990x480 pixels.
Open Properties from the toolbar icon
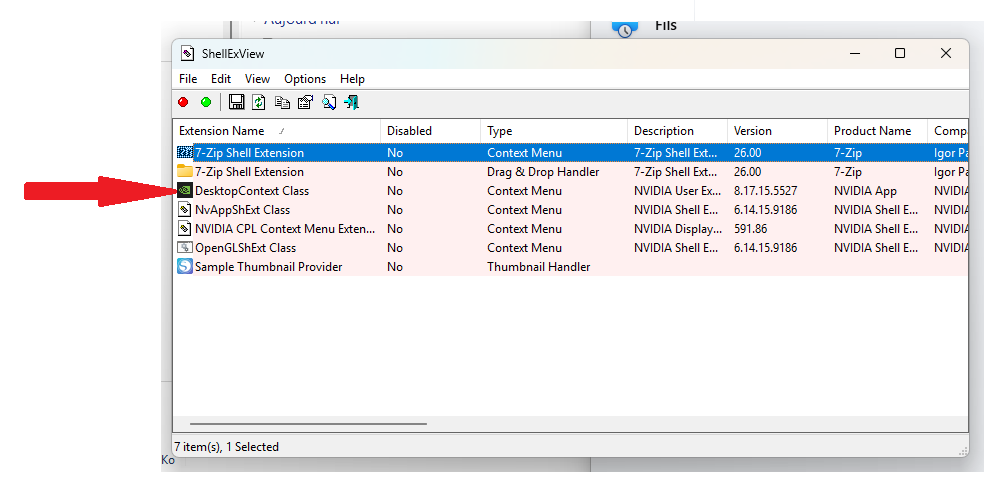(305, 102)
